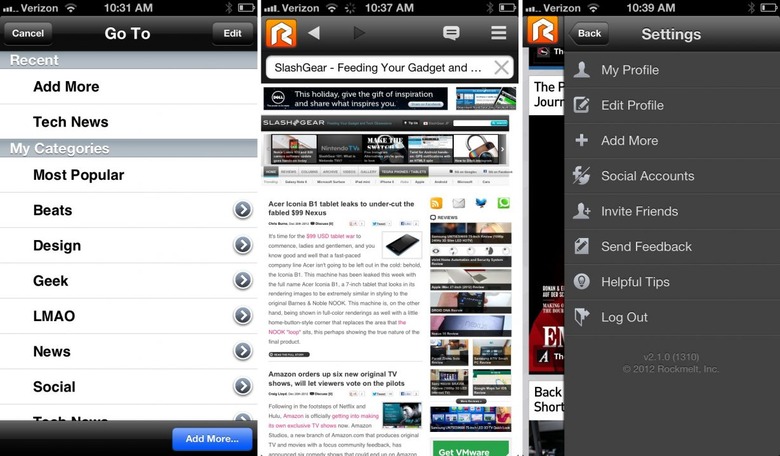780x456 pixels.
Task: Expand the LMAO category arrow
Action: [x=243, y=316]
